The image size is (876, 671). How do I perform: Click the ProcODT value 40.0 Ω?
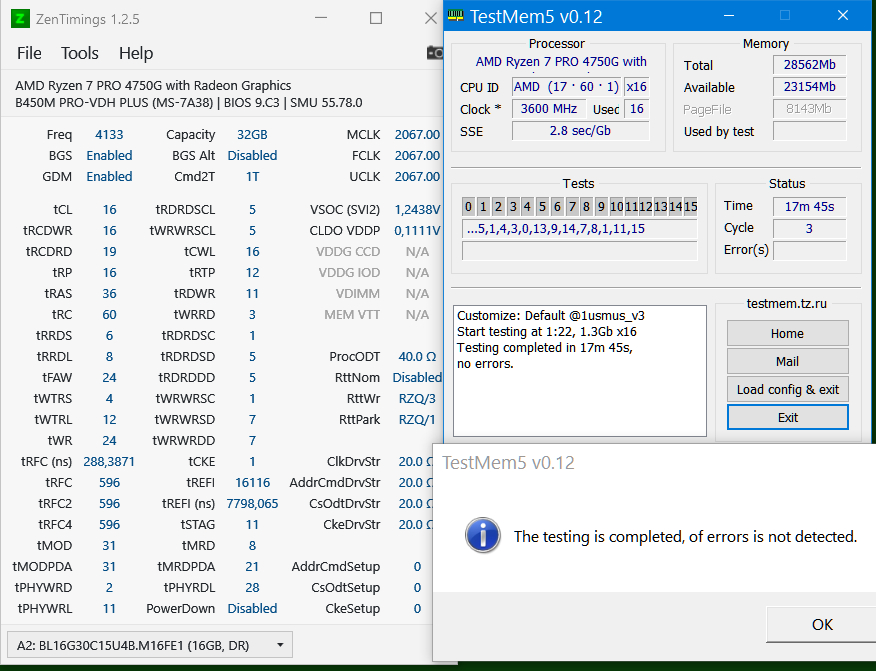(x=417, y=356)
